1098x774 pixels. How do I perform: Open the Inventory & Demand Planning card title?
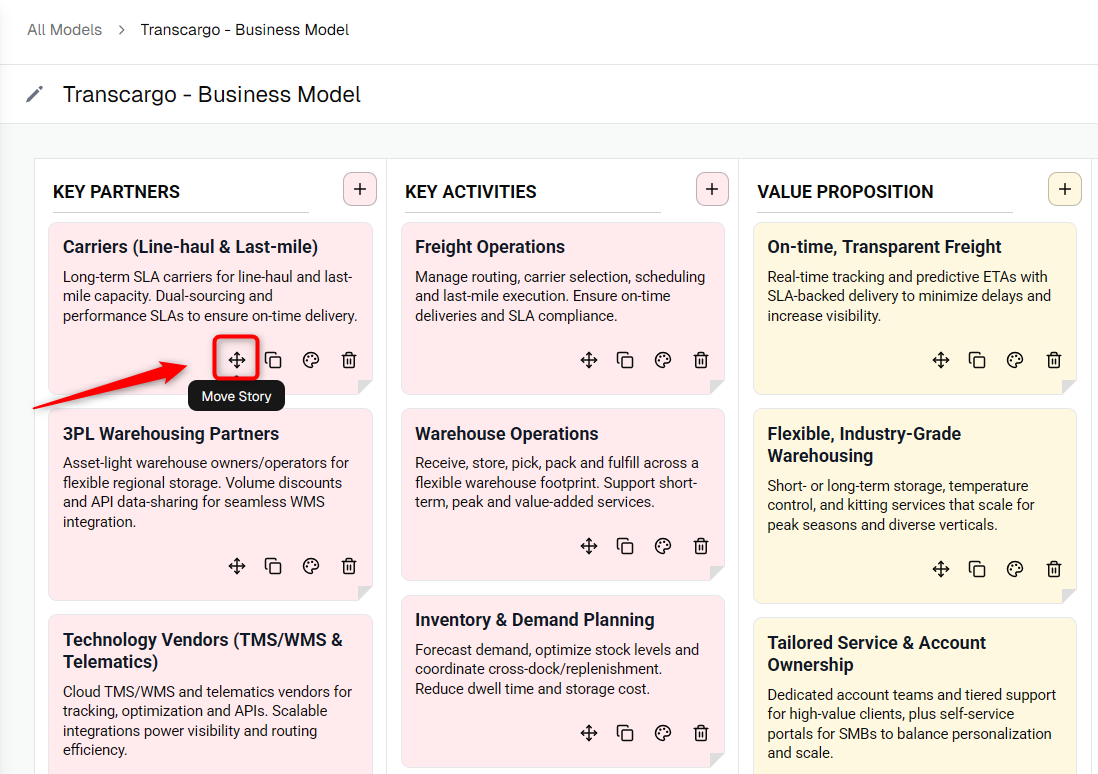coord(534,620)
